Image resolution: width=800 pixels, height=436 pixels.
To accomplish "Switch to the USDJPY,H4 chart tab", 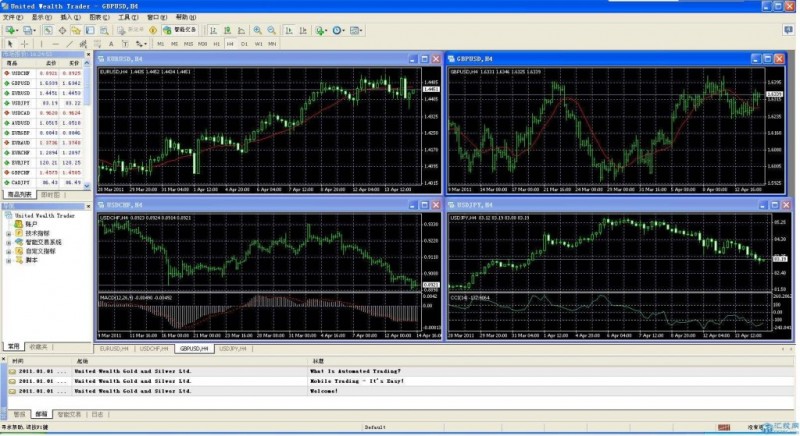I will (x=233, y=349).
